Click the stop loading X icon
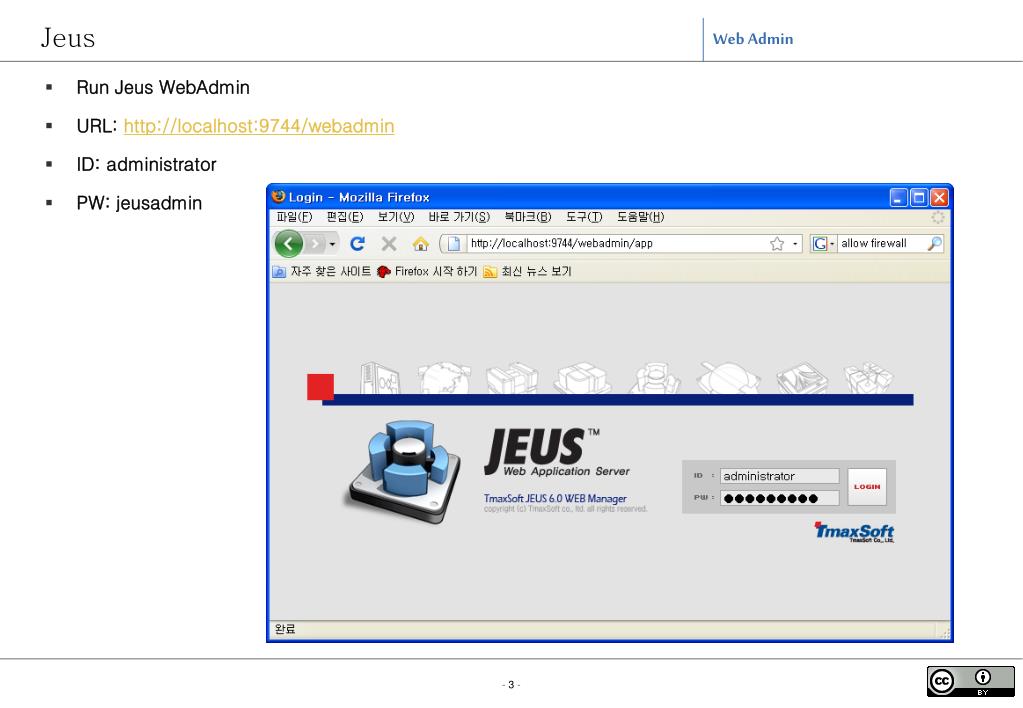Viewport: 1023px width, 708px height. (389, 244)
